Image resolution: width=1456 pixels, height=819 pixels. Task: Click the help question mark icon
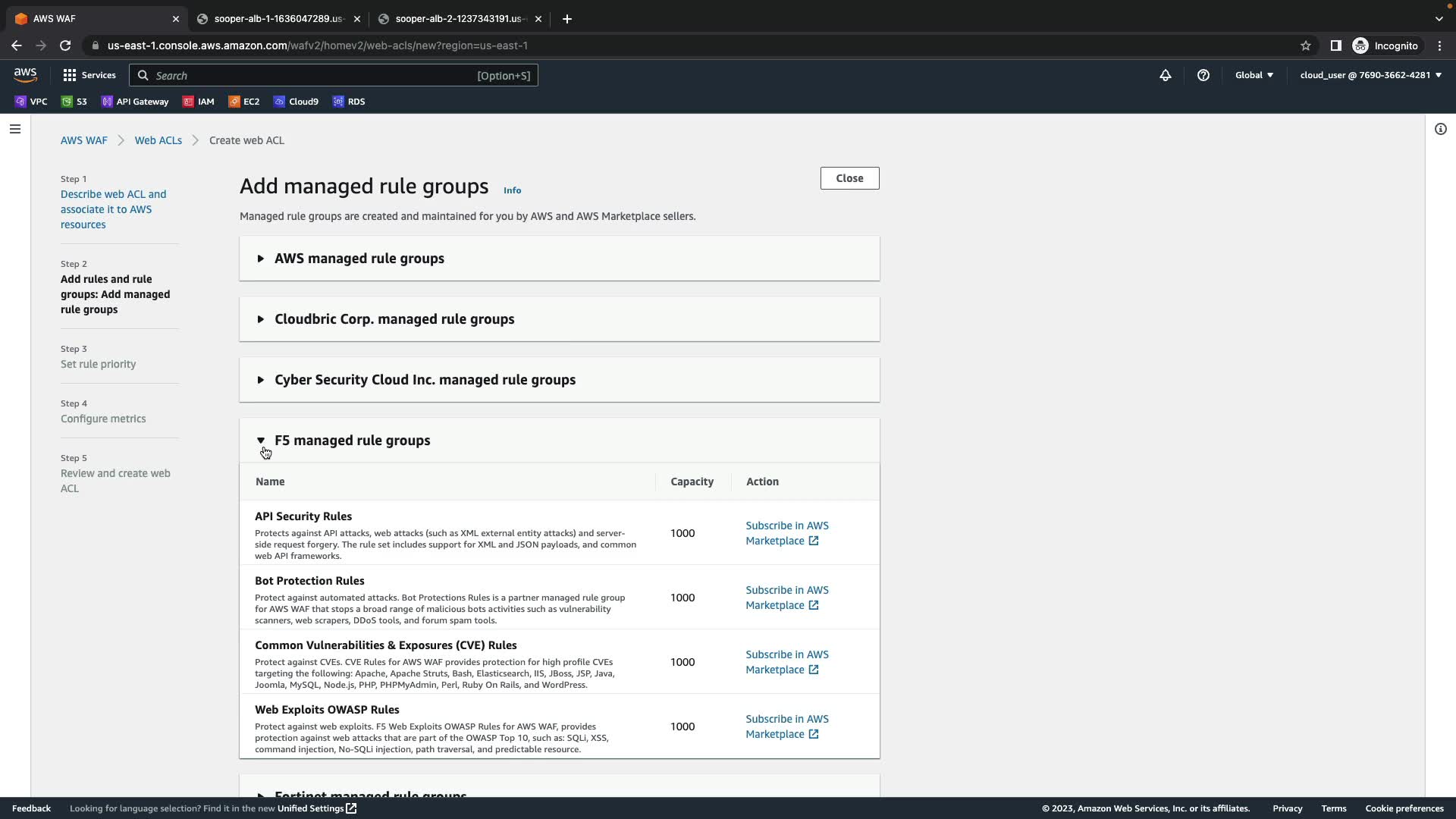tap(1203, 75)
